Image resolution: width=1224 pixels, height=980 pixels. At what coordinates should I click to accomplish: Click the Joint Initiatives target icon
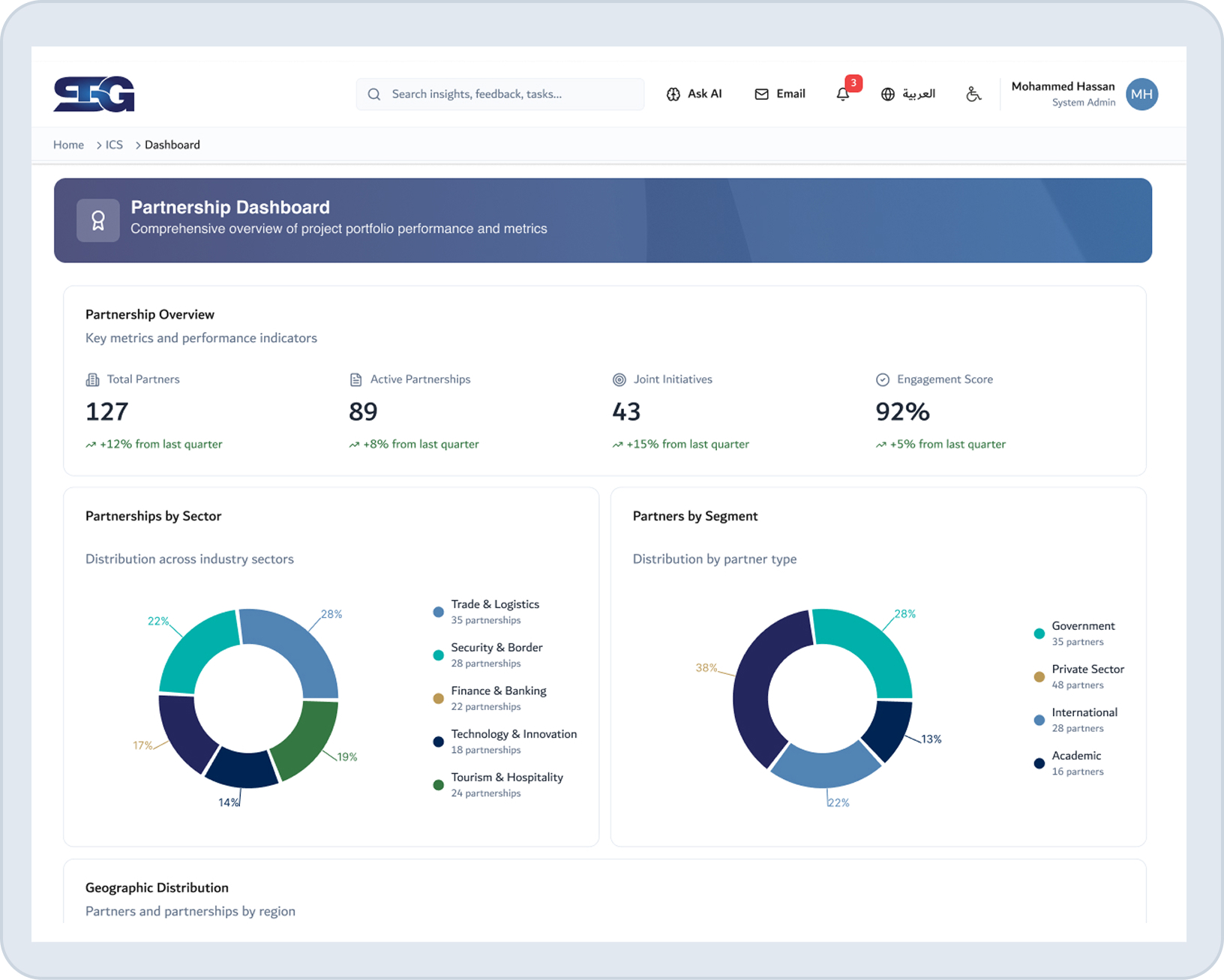tap(618, 379)
